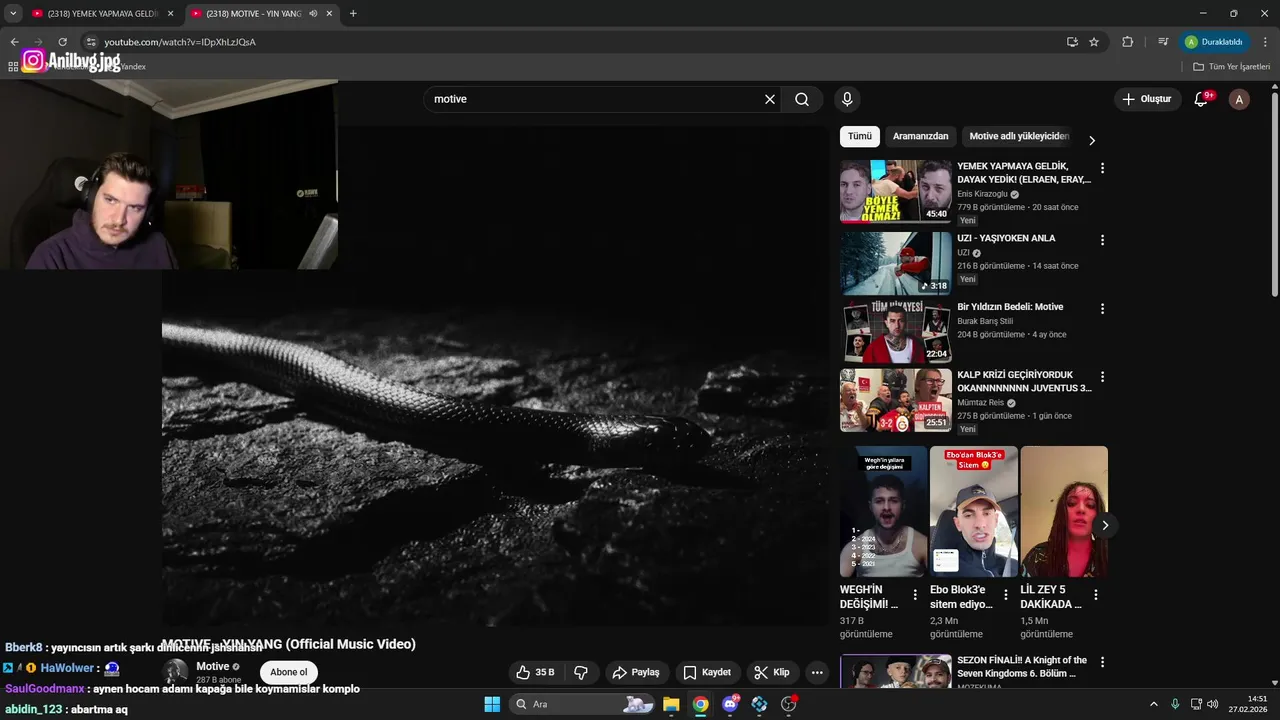
Task: Create a clip with the Klip button
Action: (x=772, y=672)
